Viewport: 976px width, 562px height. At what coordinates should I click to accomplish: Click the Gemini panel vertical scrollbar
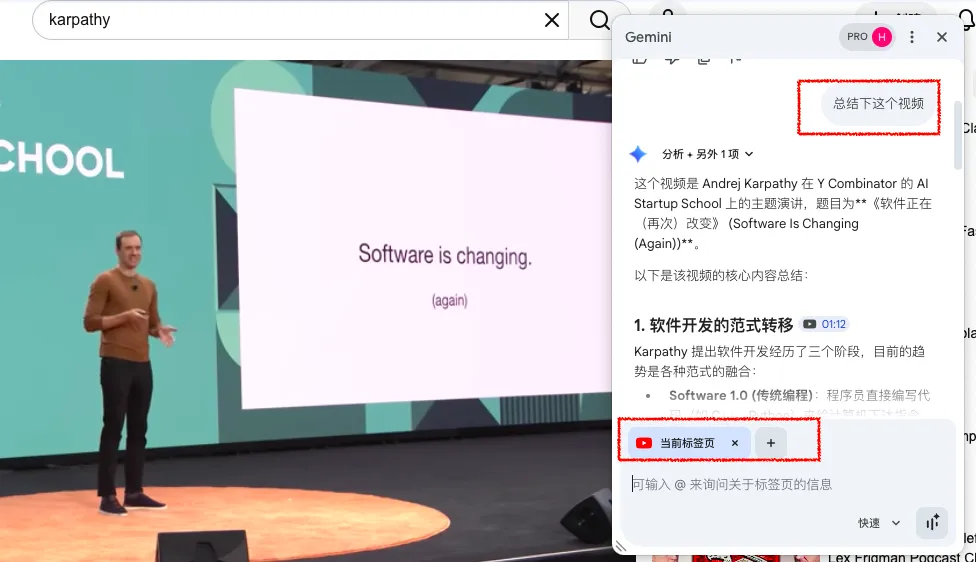click(957, 134)
